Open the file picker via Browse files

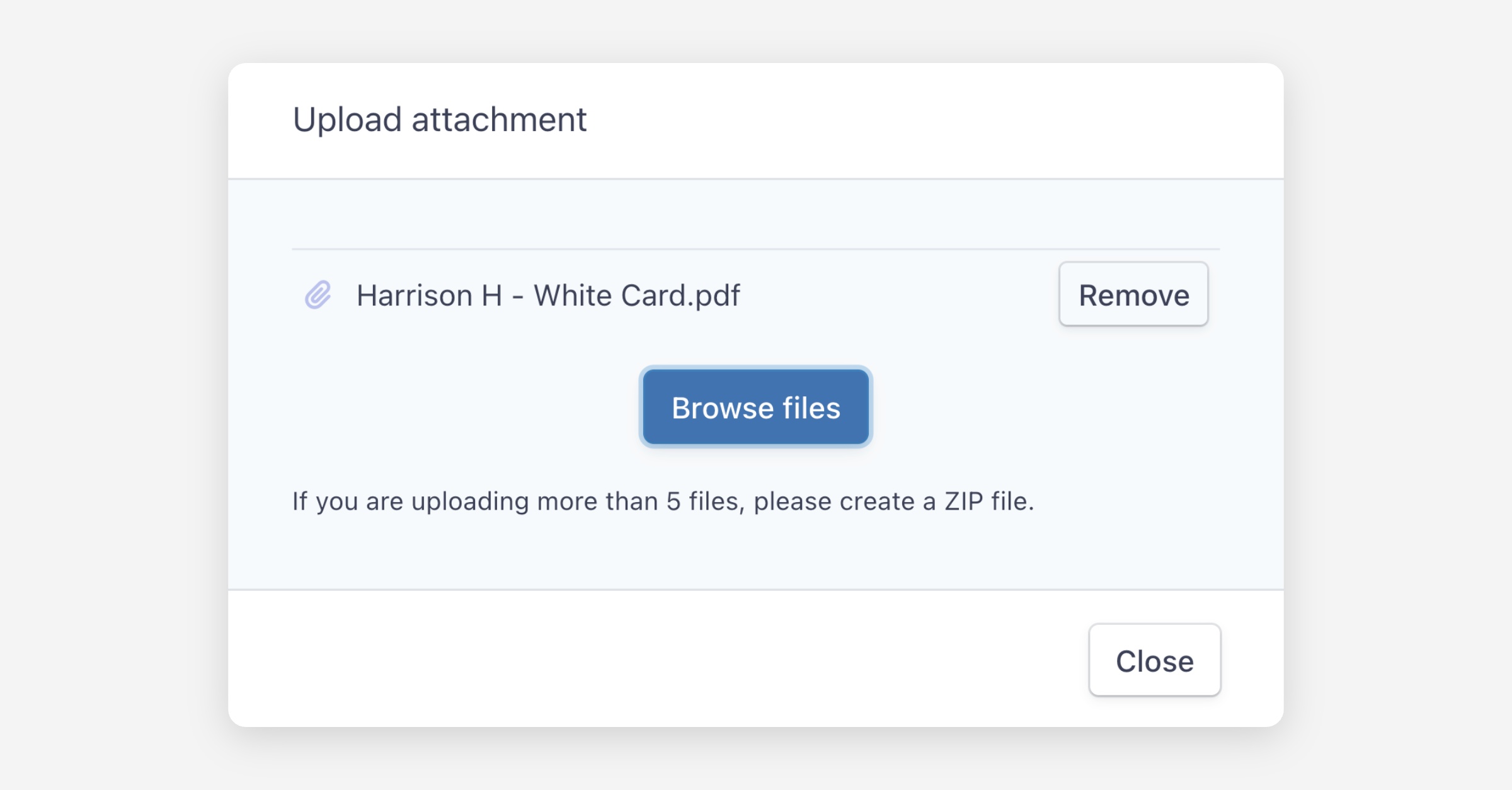click(x=755, y=408)
